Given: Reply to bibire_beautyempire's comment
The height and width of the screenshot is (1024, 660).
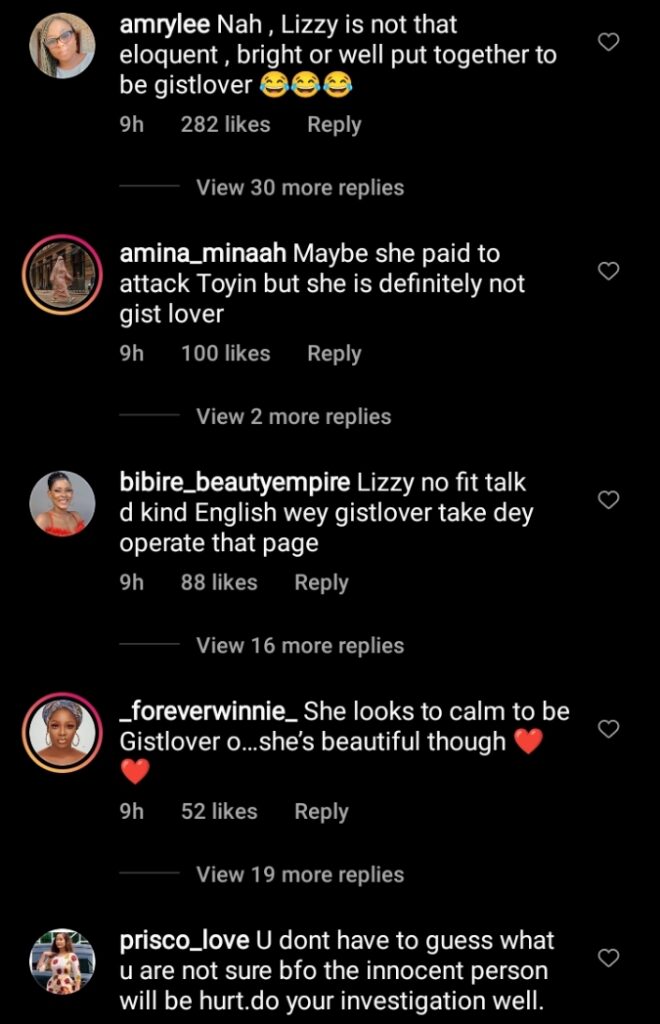Looking at the screenshot, I should pyautogui.click(x=321, y=583).
